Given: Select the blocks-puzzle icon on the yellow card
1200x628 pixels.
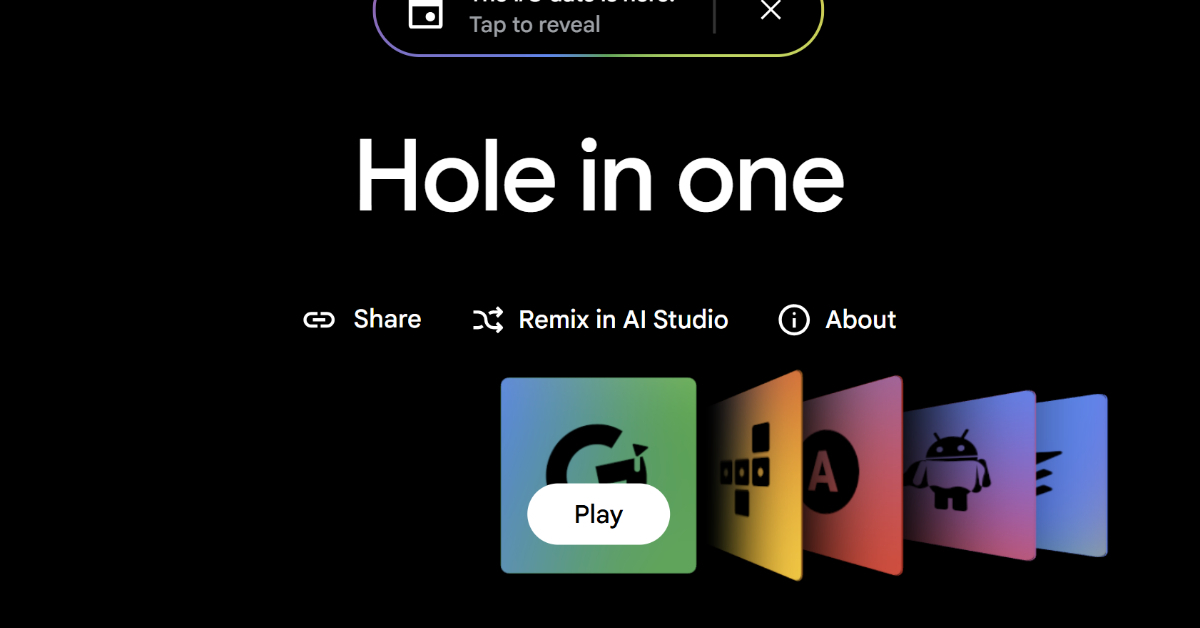Looking at the screenshot, I should [x=746, y=469].
